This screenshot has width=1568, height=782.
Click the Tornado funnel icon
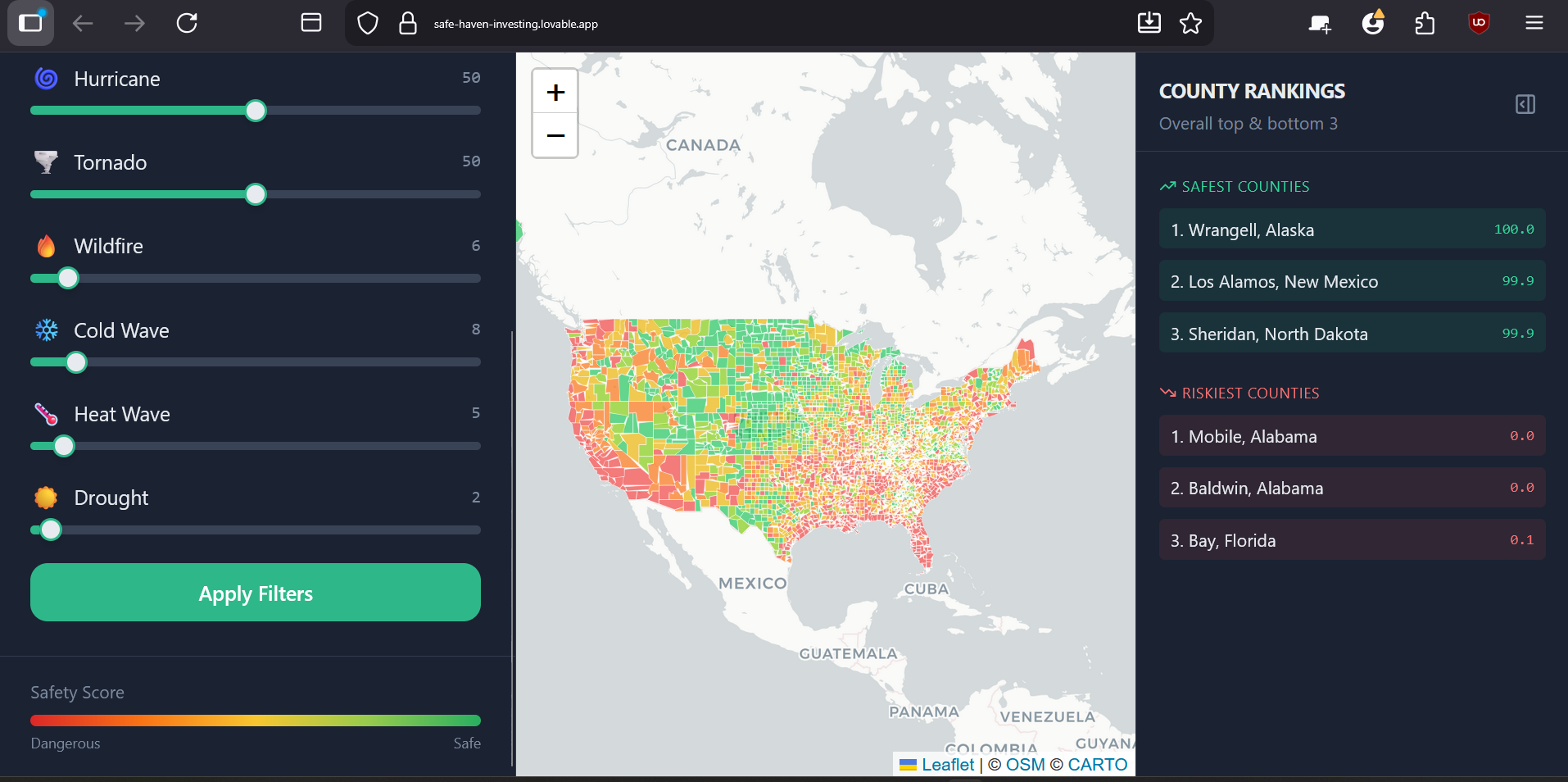(x=47, y=162)
